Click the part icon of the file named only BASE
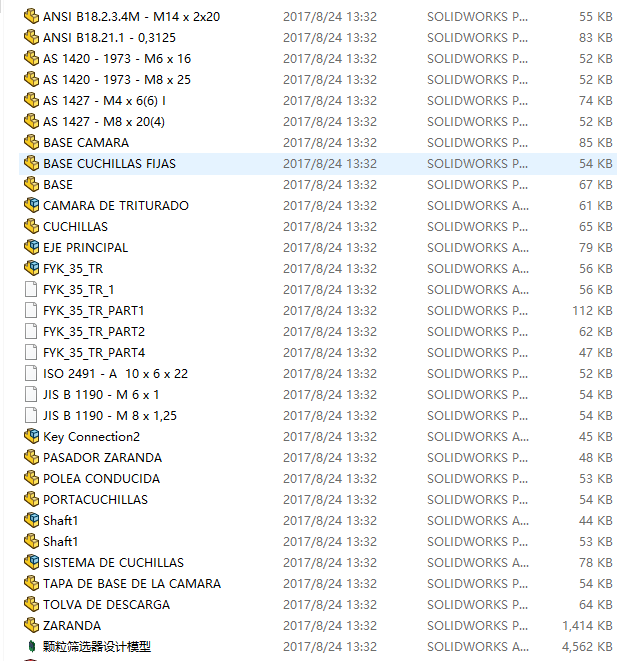 tap(31, 184)
